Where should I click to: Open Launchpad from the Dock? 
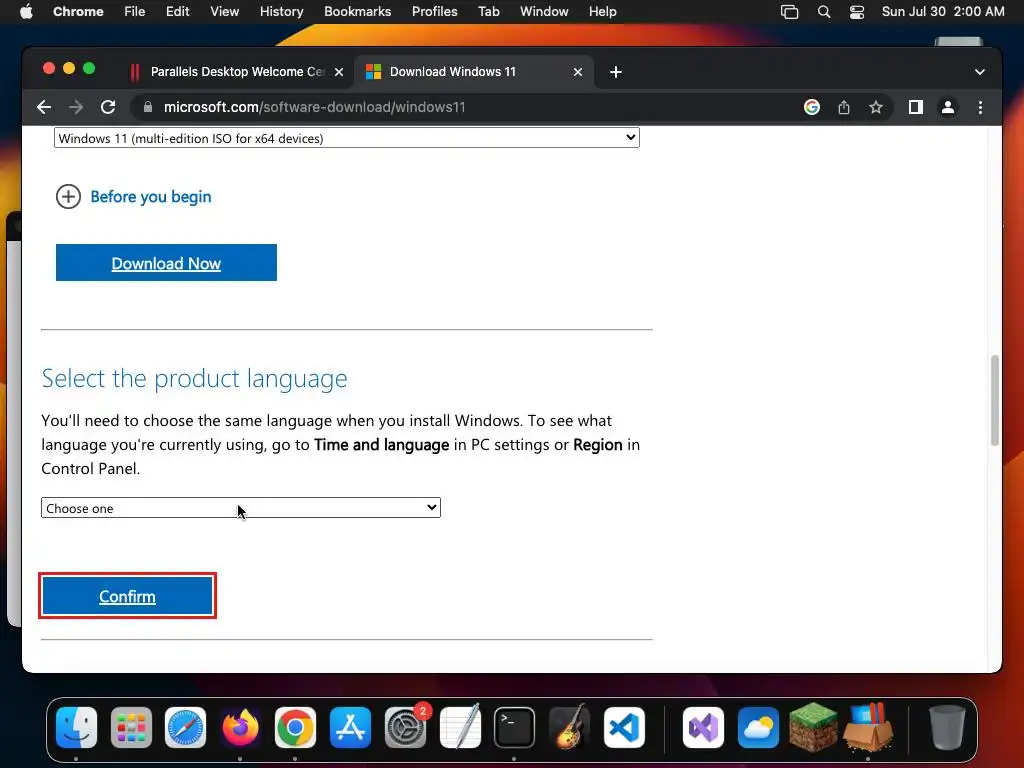pyautogui.click(x=131, y=727)
